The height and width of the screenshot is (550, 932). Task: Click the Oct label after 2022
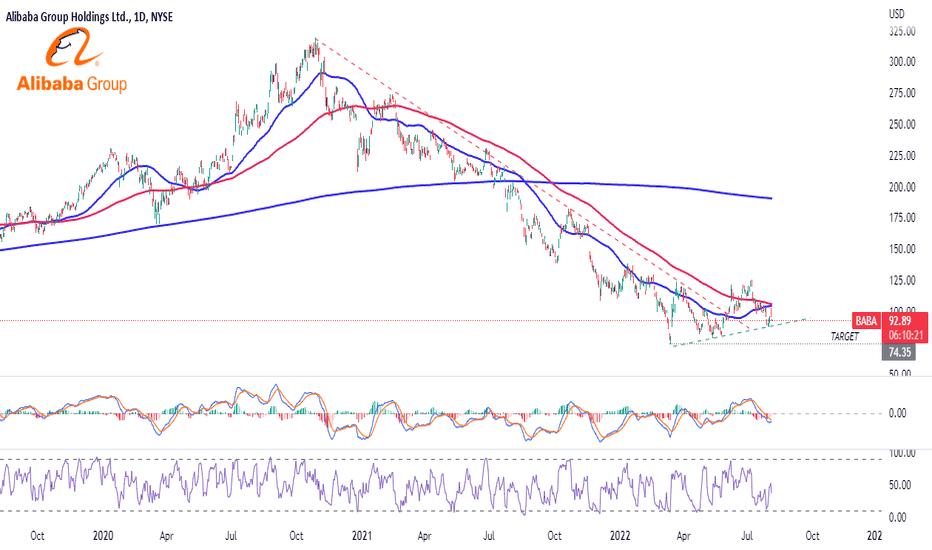(x=812, y=536)
